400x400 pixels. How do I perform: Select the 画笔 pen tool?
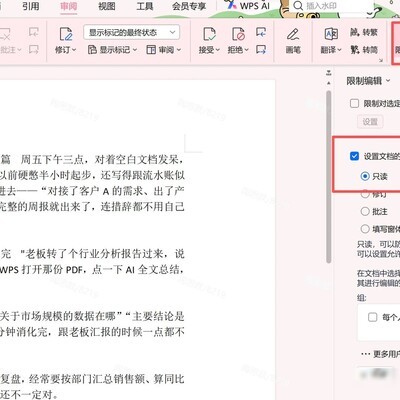293,34
